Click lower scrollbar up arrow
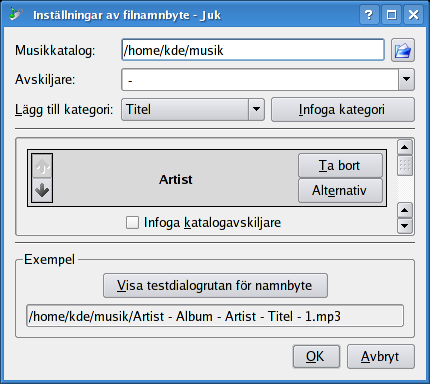 (x=405, y=210)
